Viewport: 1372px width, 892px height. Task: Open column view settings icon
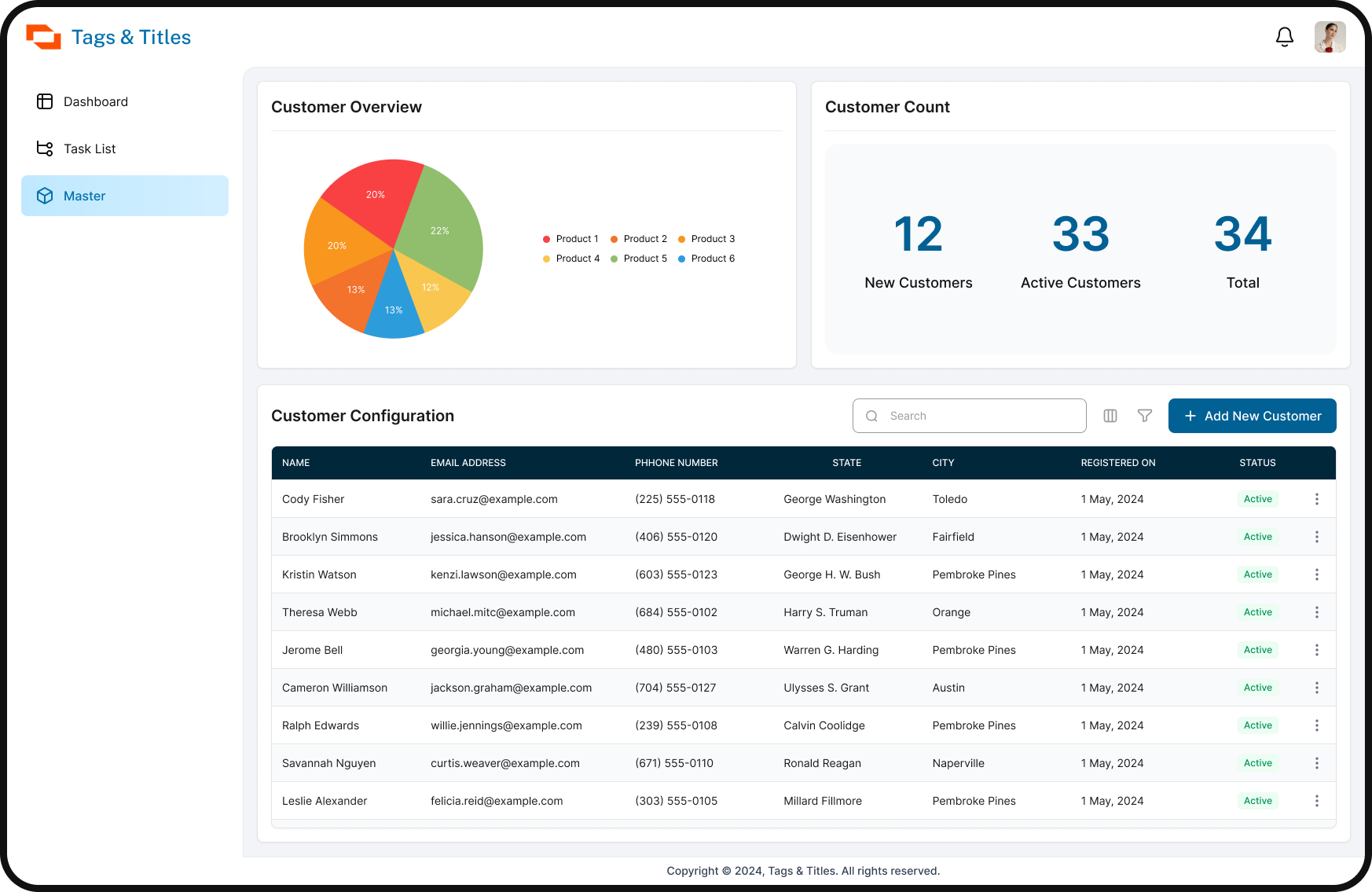(1110, 416)
